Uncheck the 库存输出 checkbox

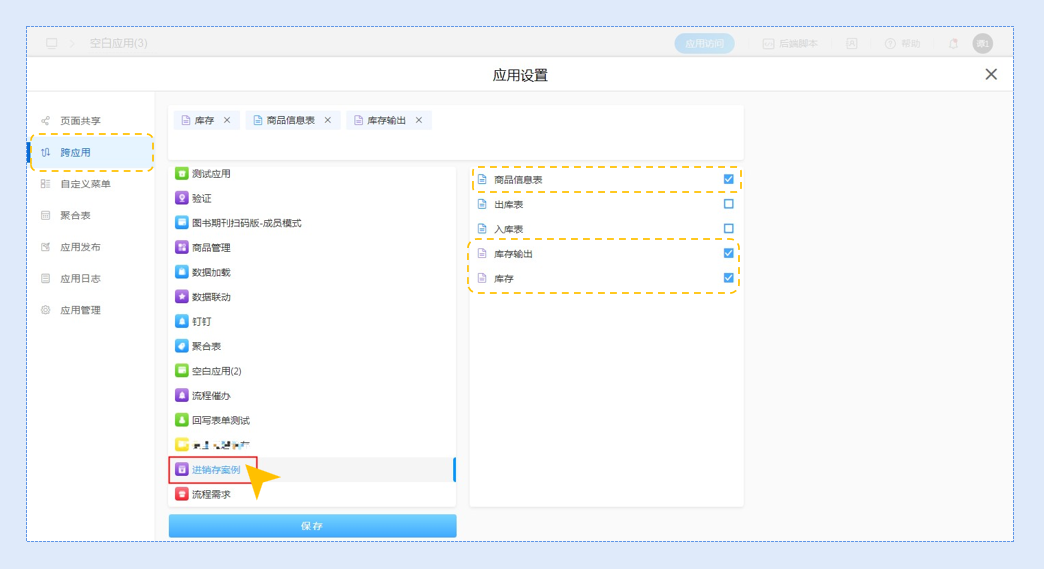[728, 254]
